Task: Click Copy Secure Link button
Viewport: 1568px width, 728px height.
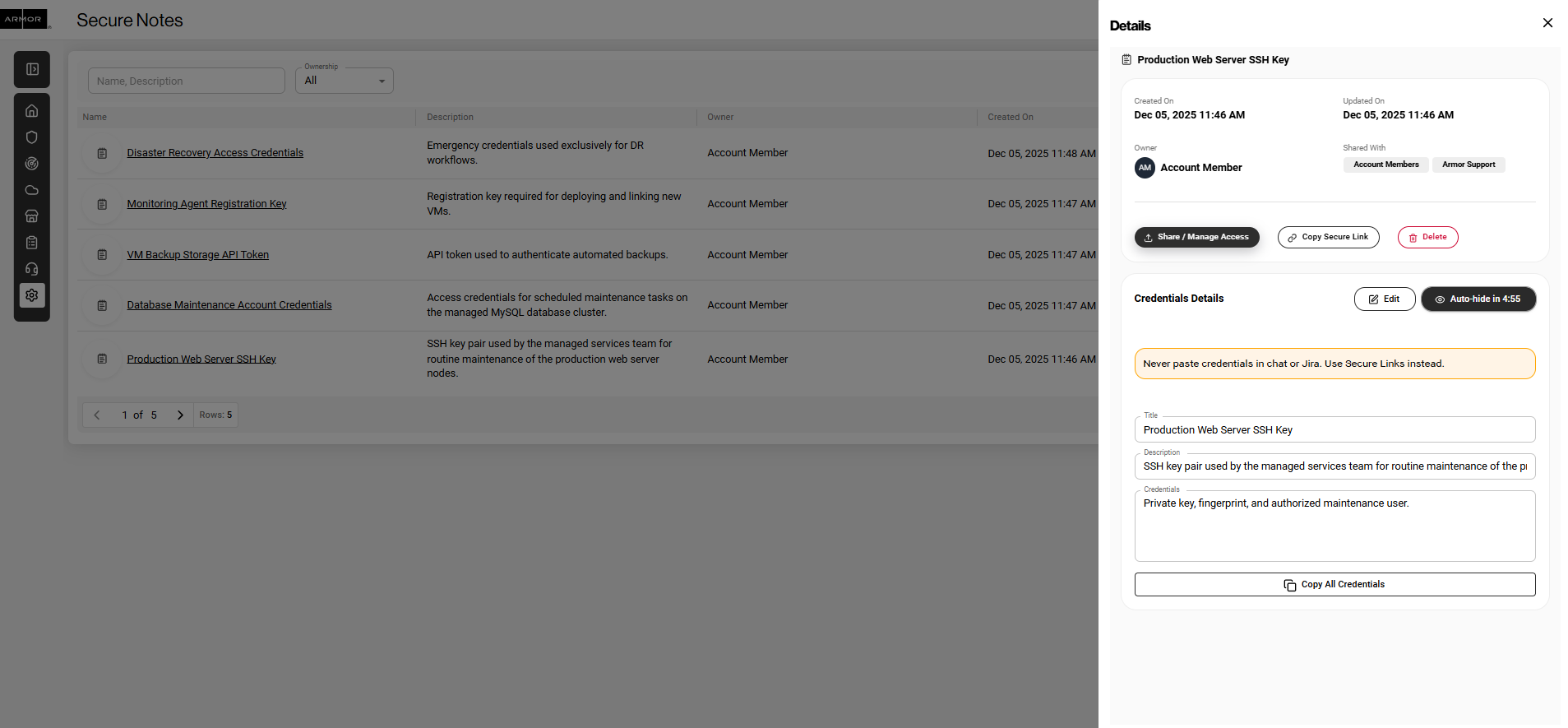Action: 1328,237
